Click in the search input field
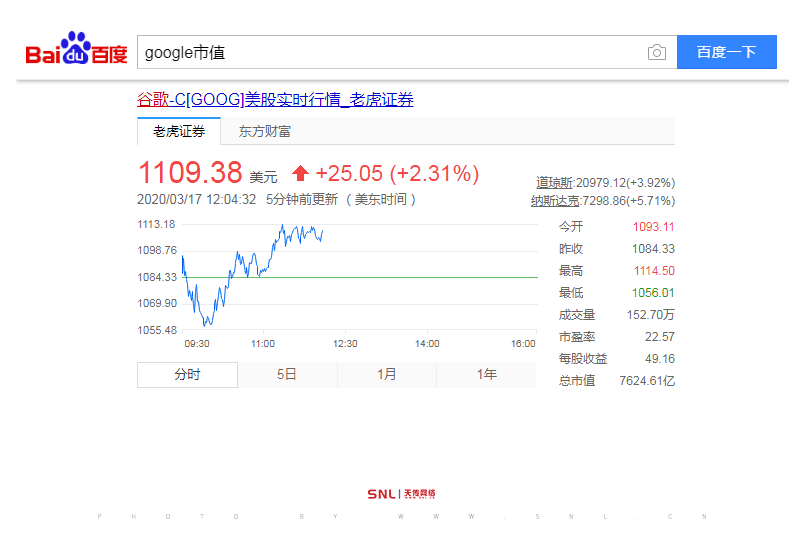The height and width of the screenshot is (533, 800). (390, 53)
